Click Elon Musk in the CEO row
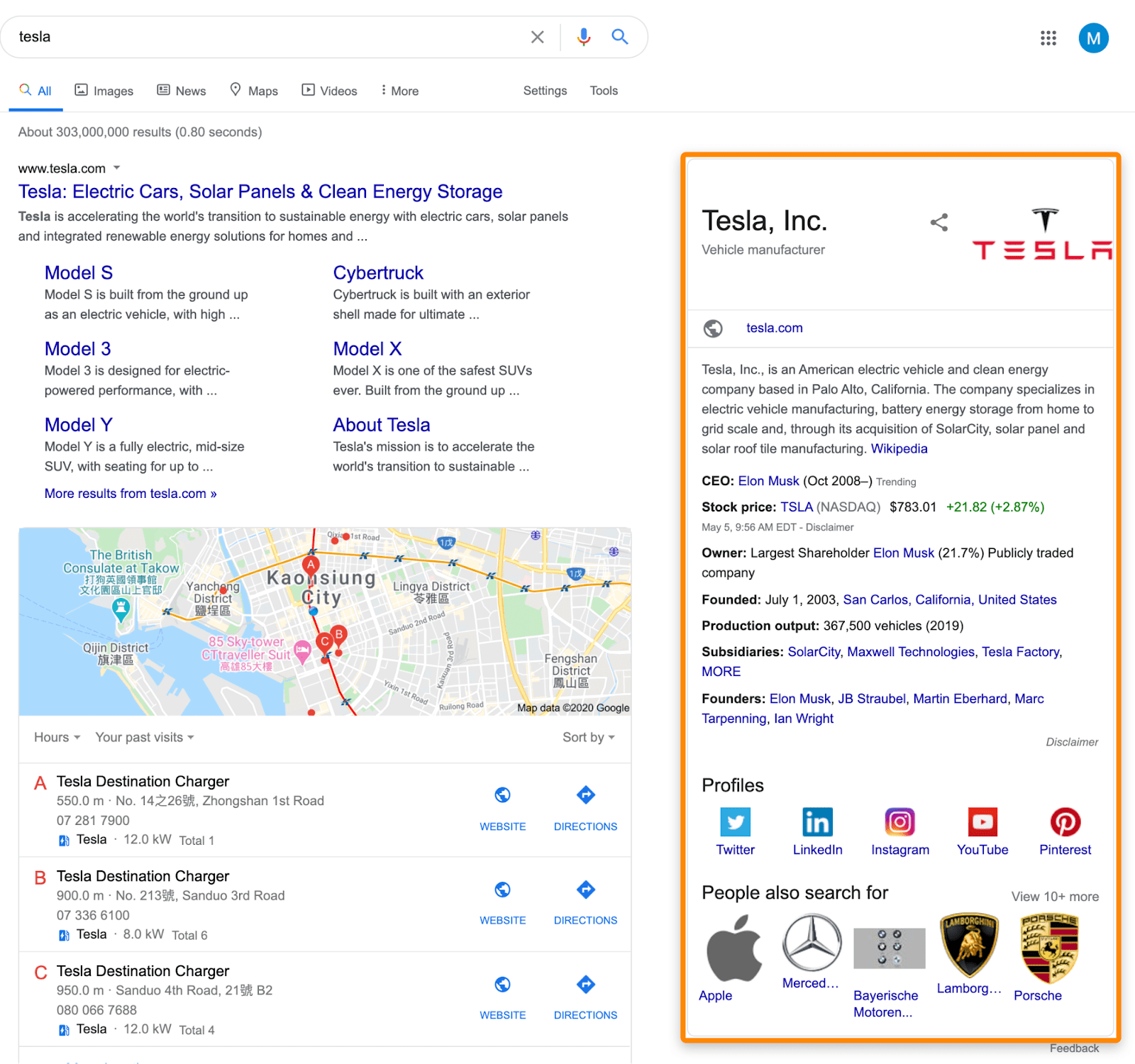Image resolution: width=1135 pixels, height=1064 pixels. coord(768,481)
